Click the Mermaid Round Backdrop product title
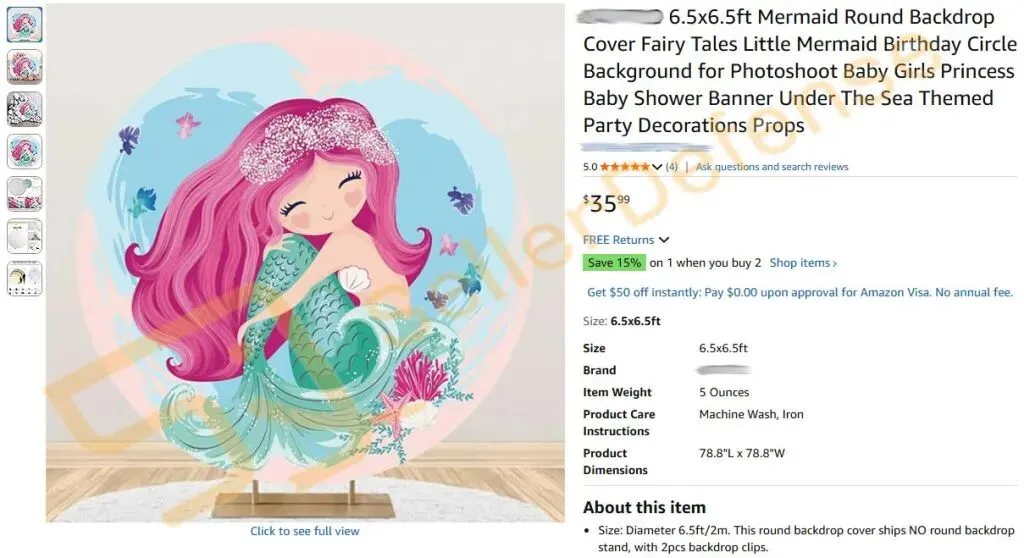 pyautogui.click(x=790, y=72)
